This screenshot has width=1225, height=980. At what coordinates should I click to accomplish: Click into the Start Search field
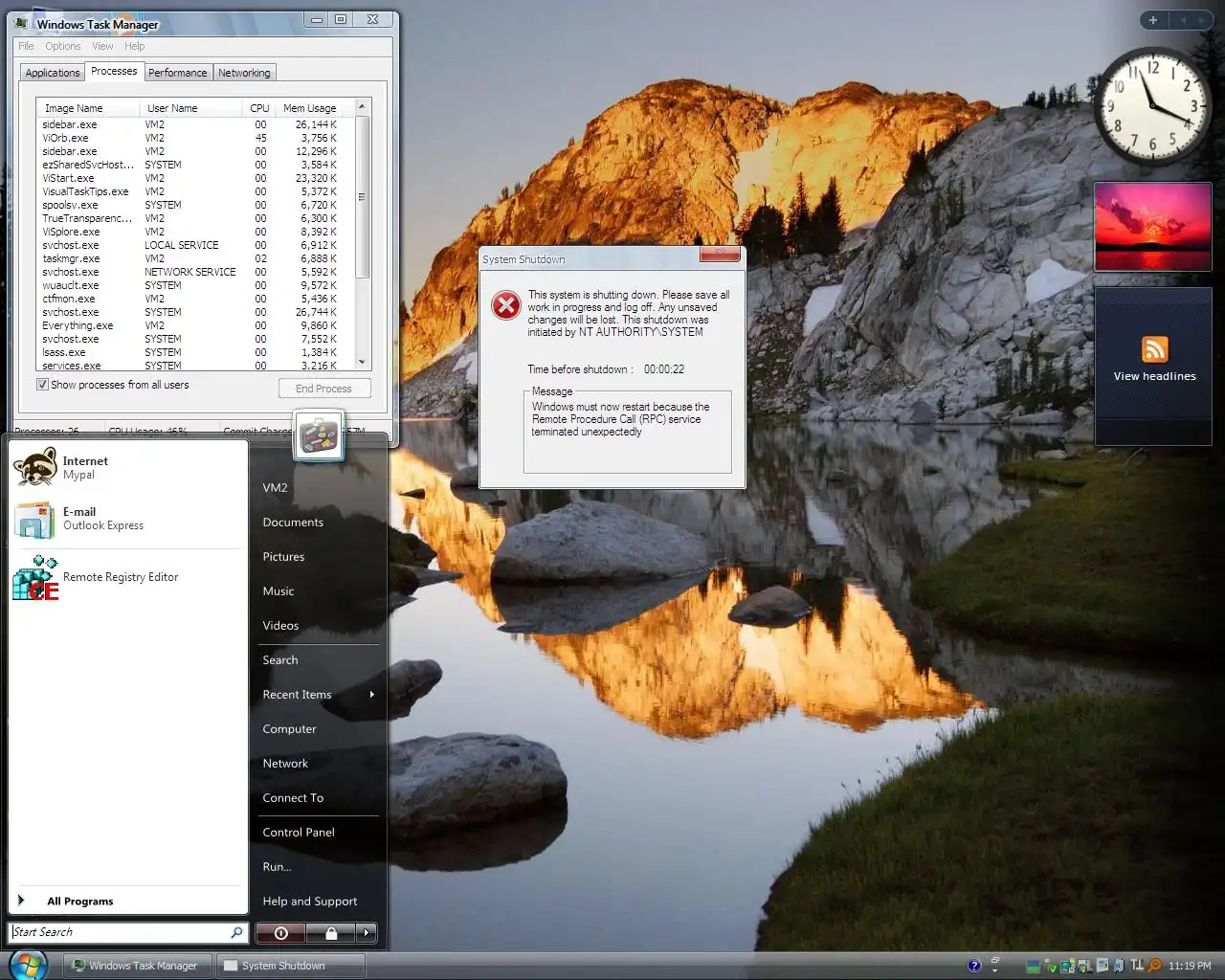pyautogui.click(x=120, y=932)
